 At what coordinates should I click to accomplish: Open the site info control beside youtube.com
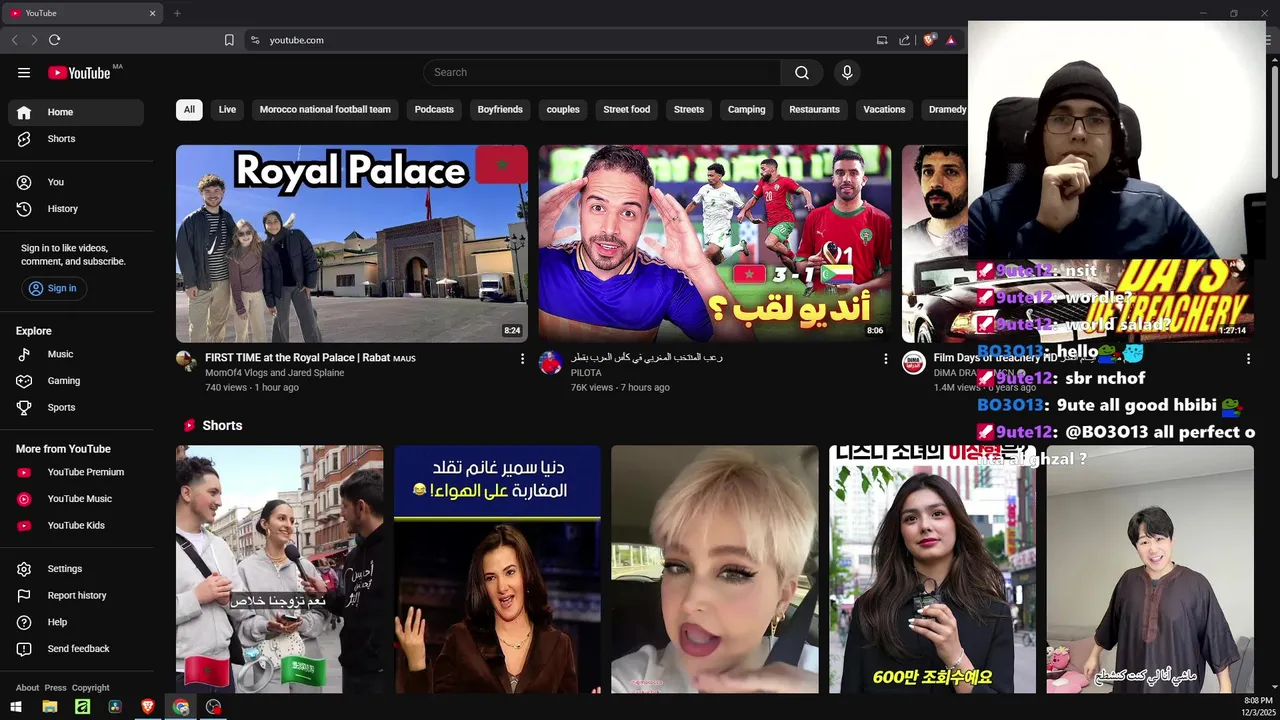[255, 40]
